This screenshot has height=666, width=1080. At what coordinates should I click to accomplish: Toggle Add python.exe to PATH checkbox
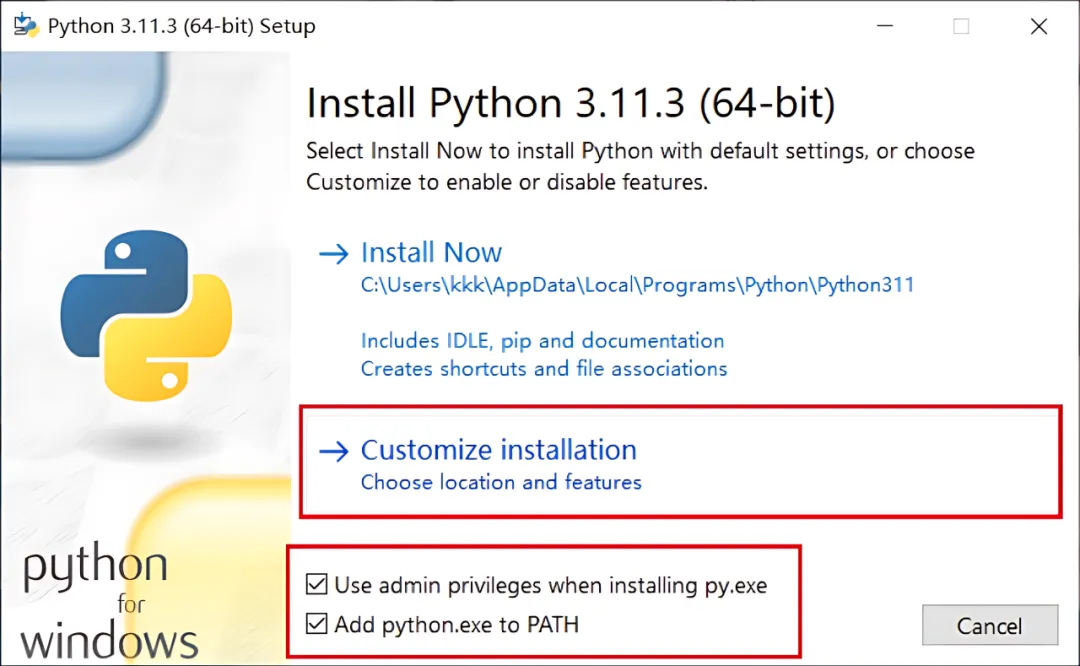(317, 623)
